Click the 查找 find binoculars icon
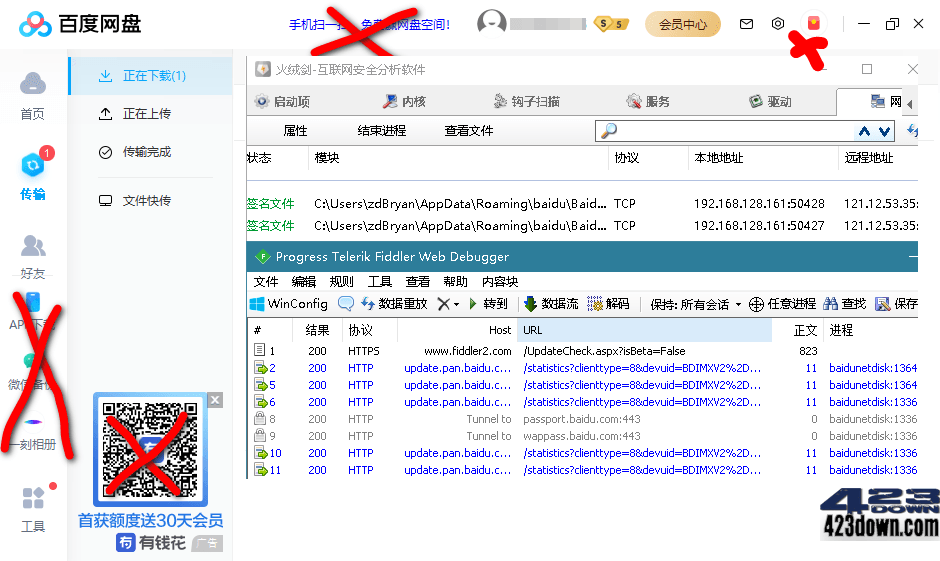The width and height of the screenshot is (940, 561). (x=846, y=304)
